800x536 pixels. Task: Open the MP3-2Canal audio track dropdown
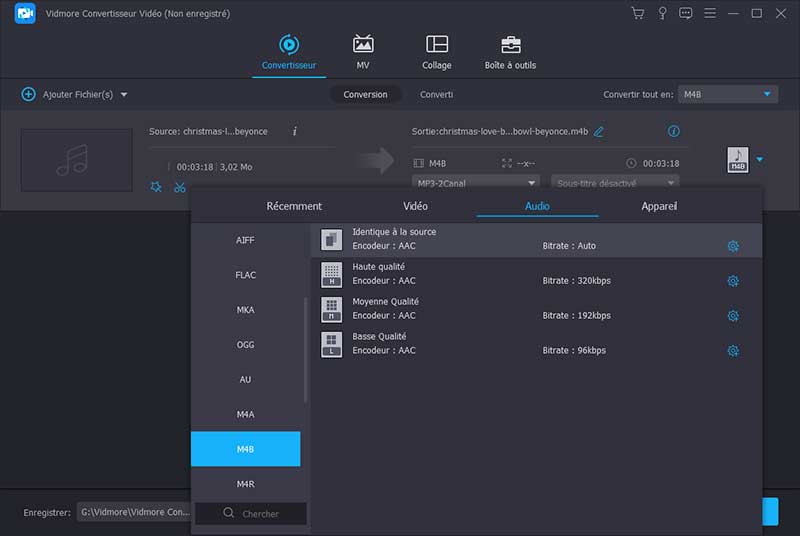tap(476, 183)
